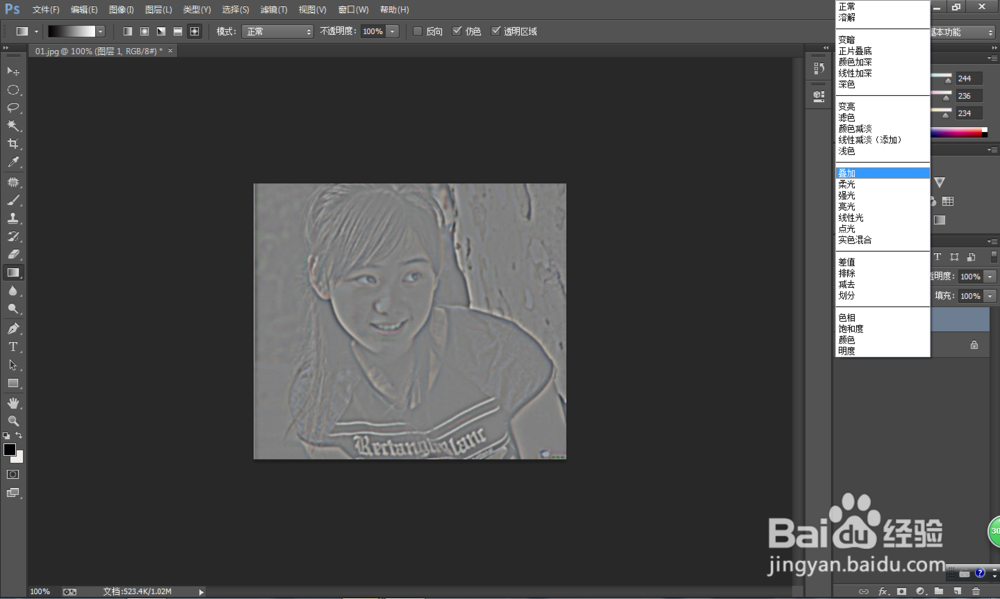The image size is (1000, 599).
Task: Open the layer opacity dropdown arrow
Action: 990,277
